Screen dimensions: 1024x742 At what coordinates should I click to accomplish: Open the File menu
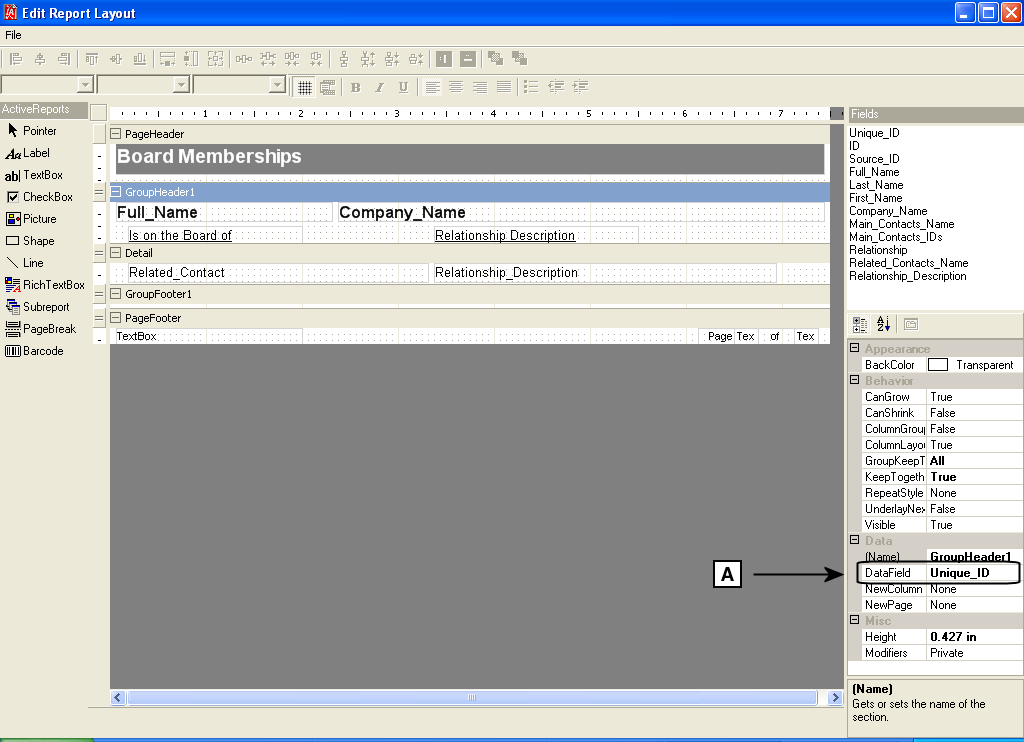[13, 35]
